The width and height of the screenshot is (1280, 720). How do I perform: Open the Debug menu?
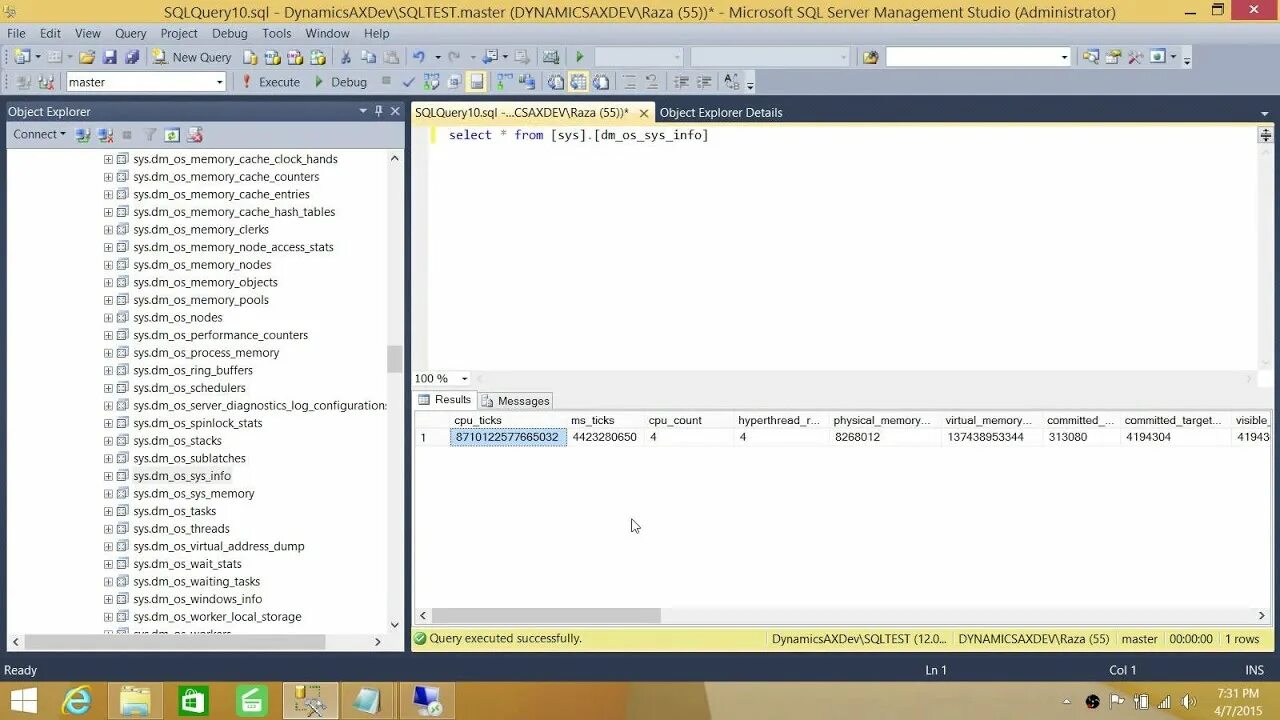(x=229, y=33)
